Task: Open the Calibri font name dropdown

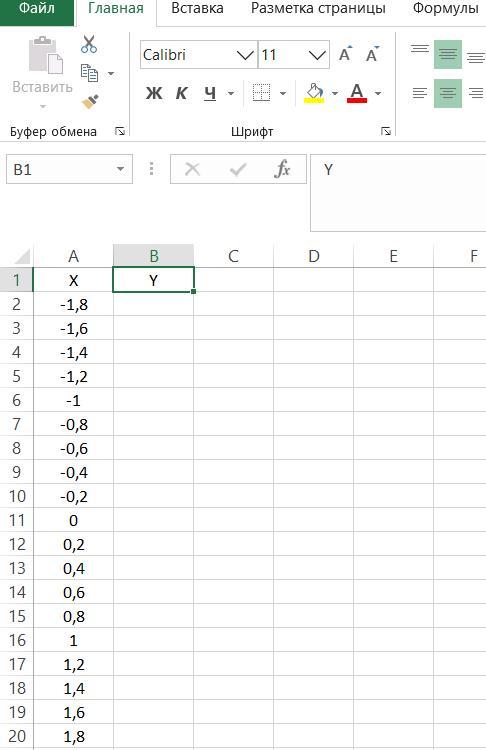Action: click(245, 55)
